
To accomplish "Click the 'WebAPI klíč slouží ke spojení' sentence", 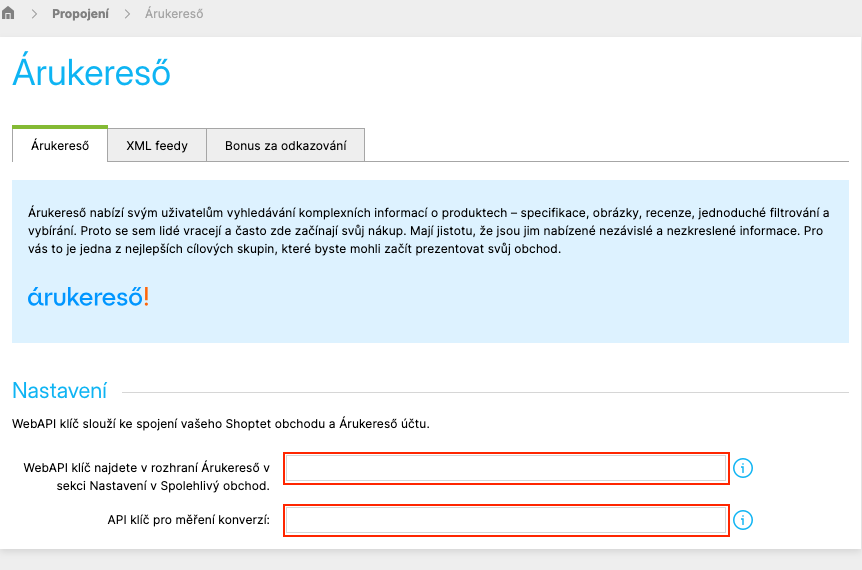I will [x=220, y=424].
